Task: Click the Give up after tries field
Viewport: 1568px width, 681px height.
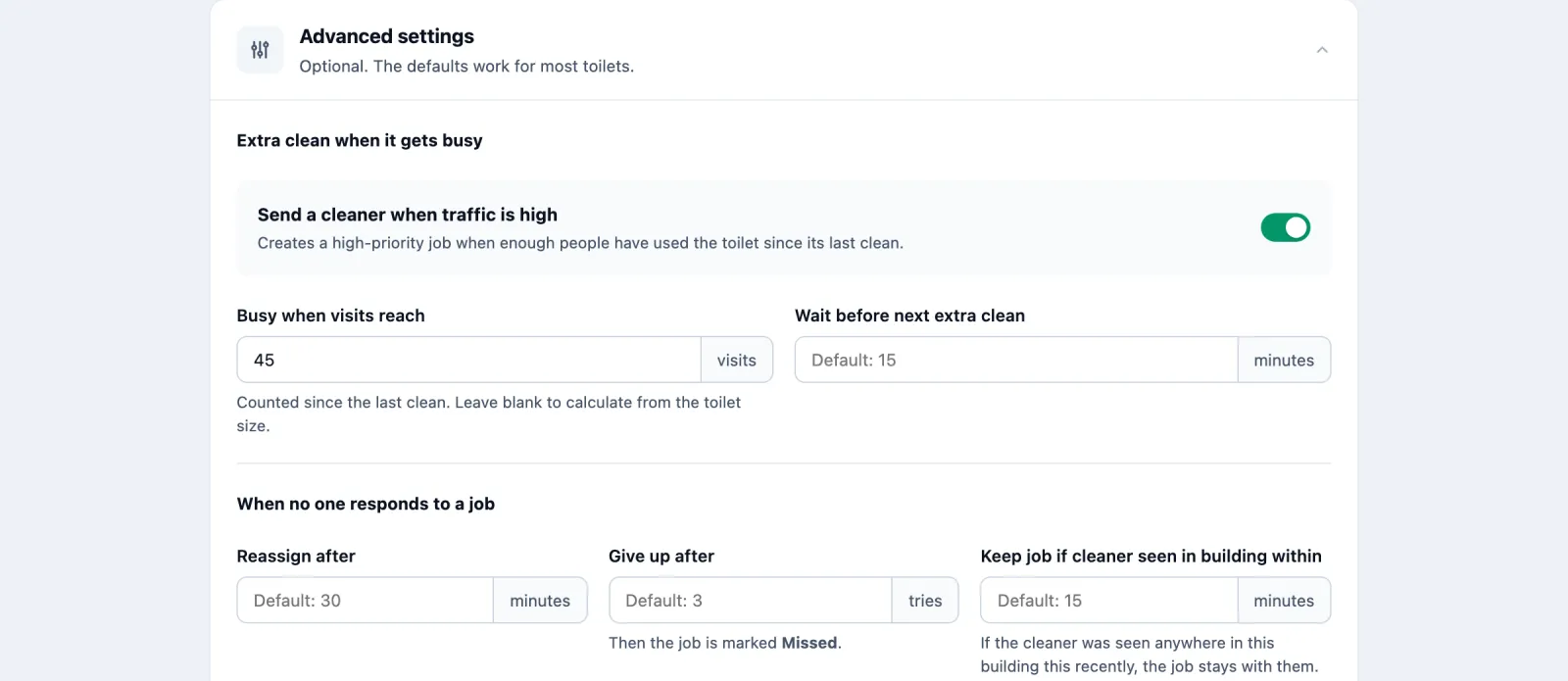Action: point(751,601)
